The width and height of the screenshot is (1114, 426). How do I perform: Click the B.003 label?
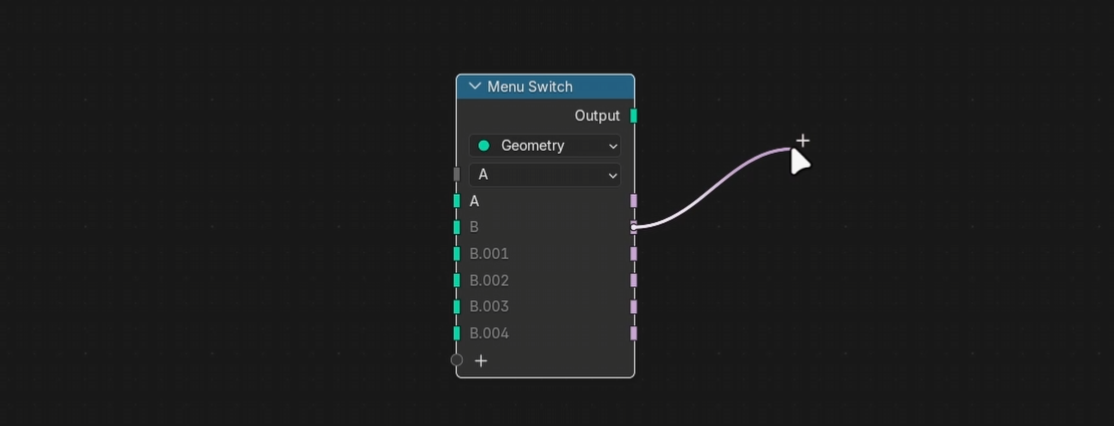coord(490,307)
